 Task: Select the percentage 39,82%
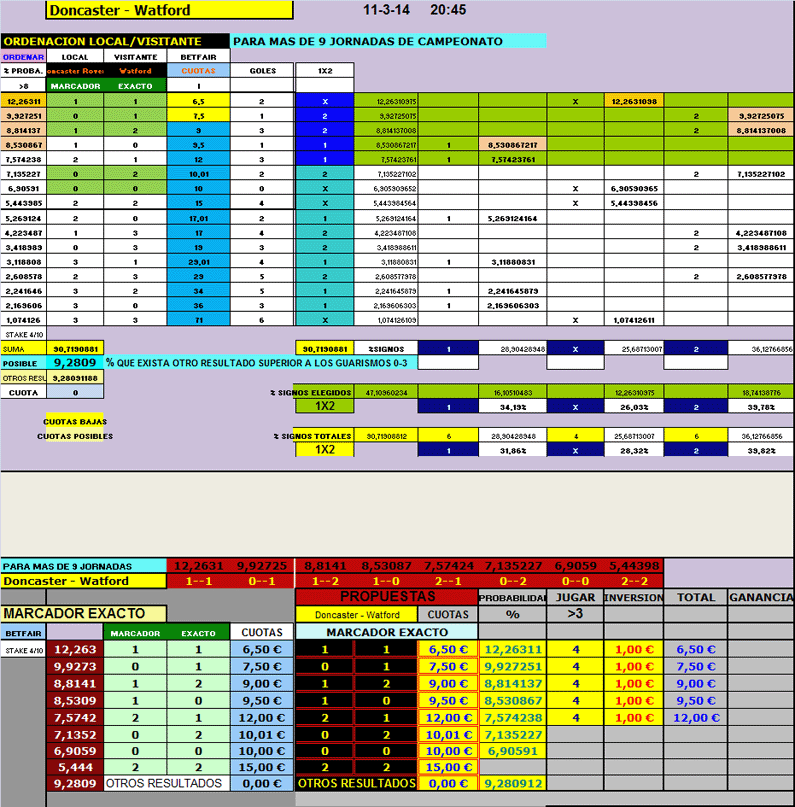(x=761, y=450)
